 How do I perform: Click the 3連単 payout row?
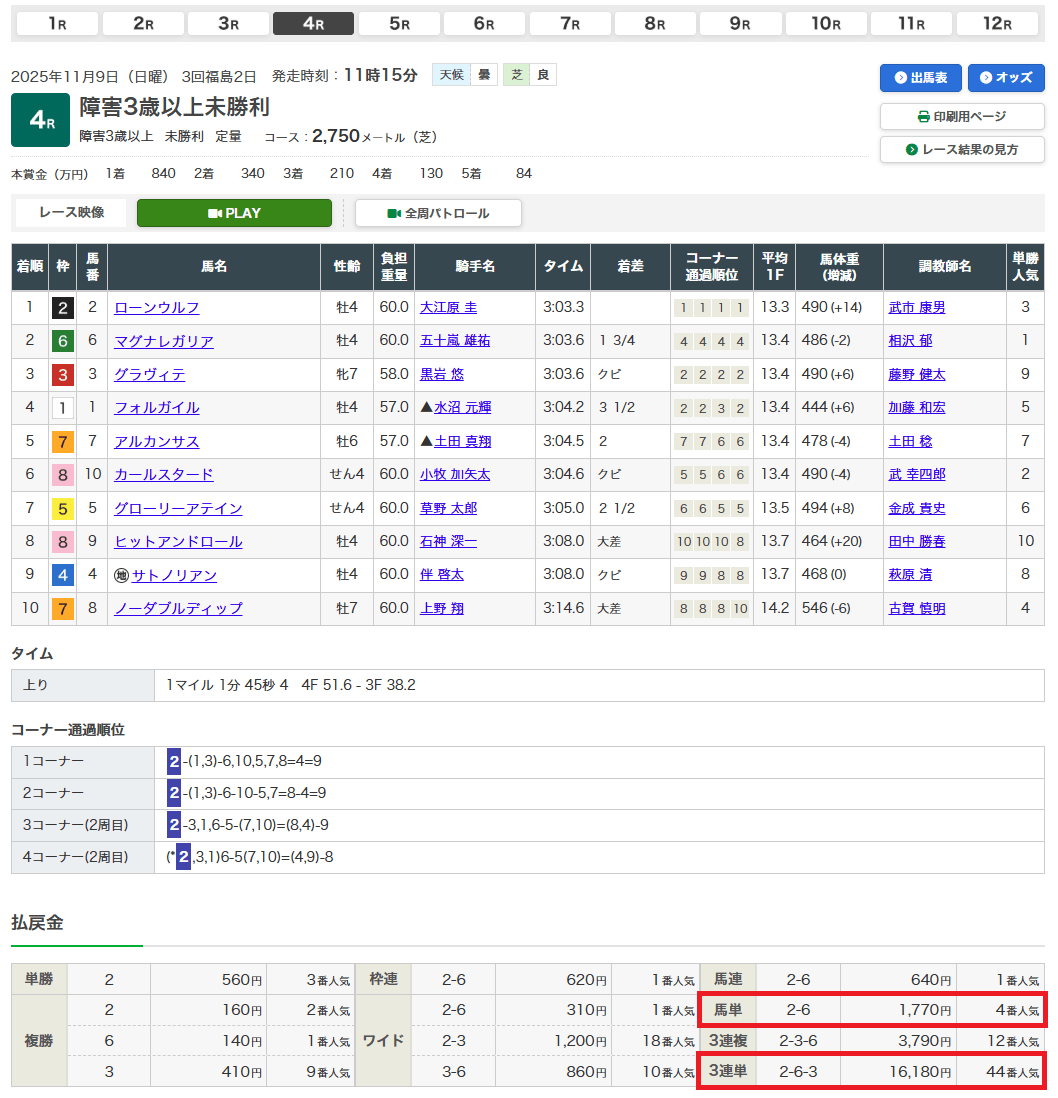click(870, 1072)
